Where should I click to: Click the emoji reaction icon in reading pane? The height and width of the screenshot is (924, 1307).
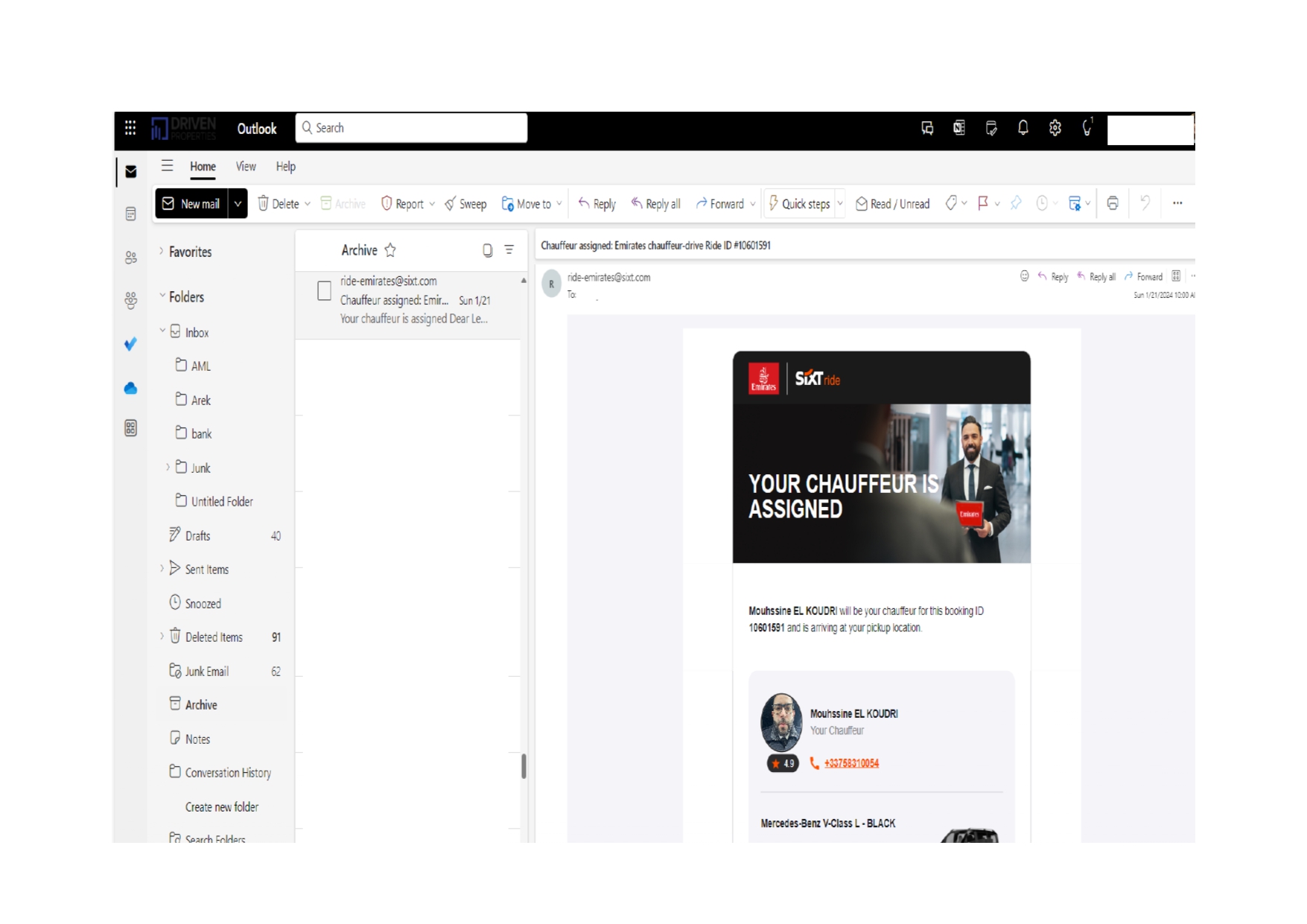1025,276
